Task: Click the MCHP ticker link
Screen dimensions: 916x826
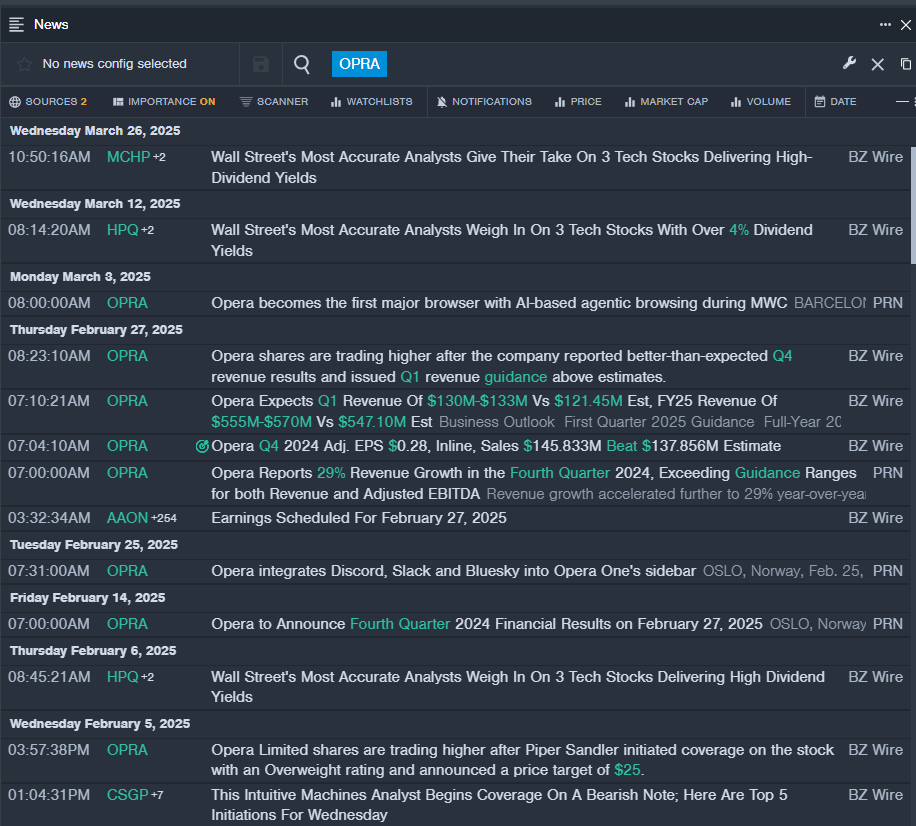Action: pos(129,157)
